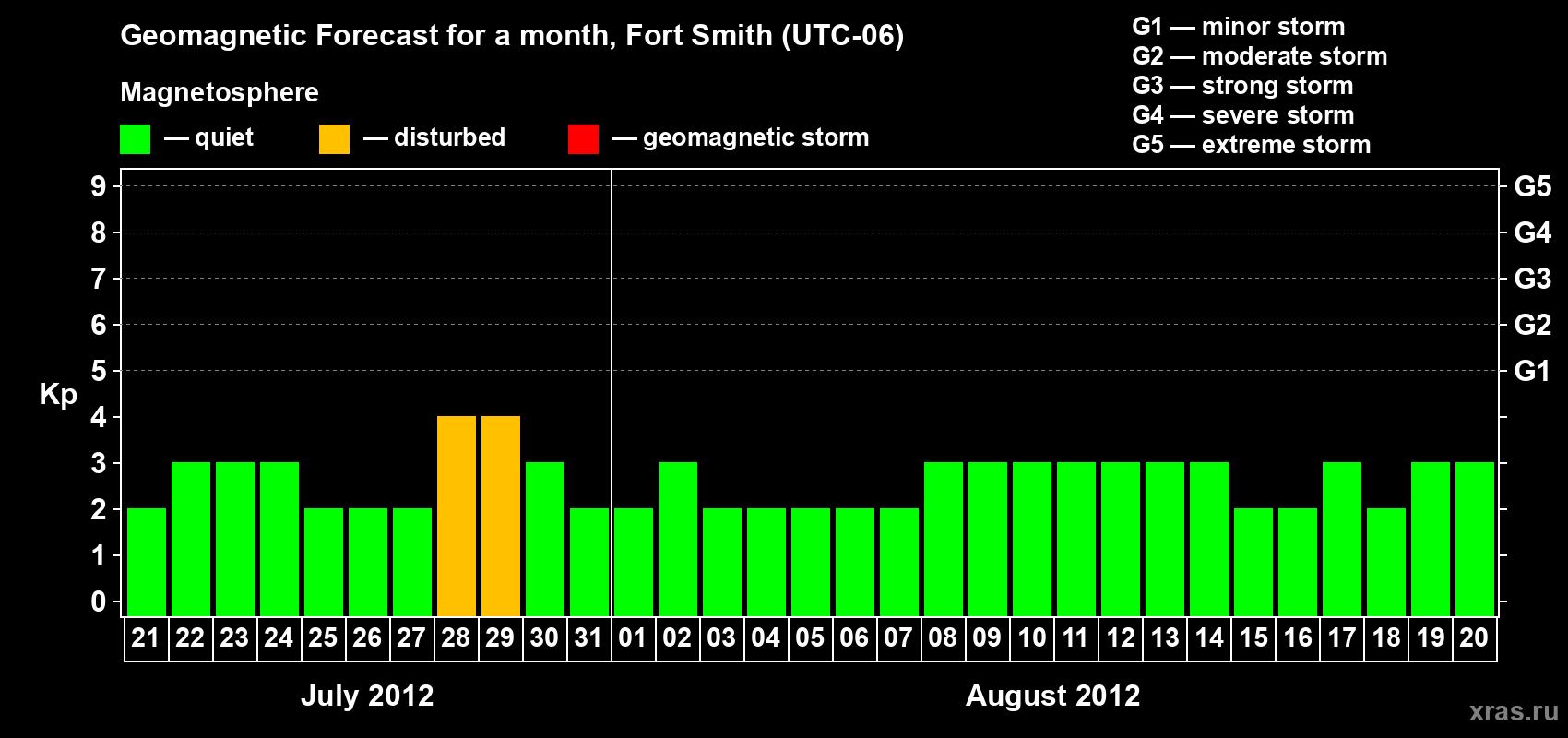Select the green bar for July 21
Image resolution: width=1568 pixels, height=738 pixels.
point(147,563)
